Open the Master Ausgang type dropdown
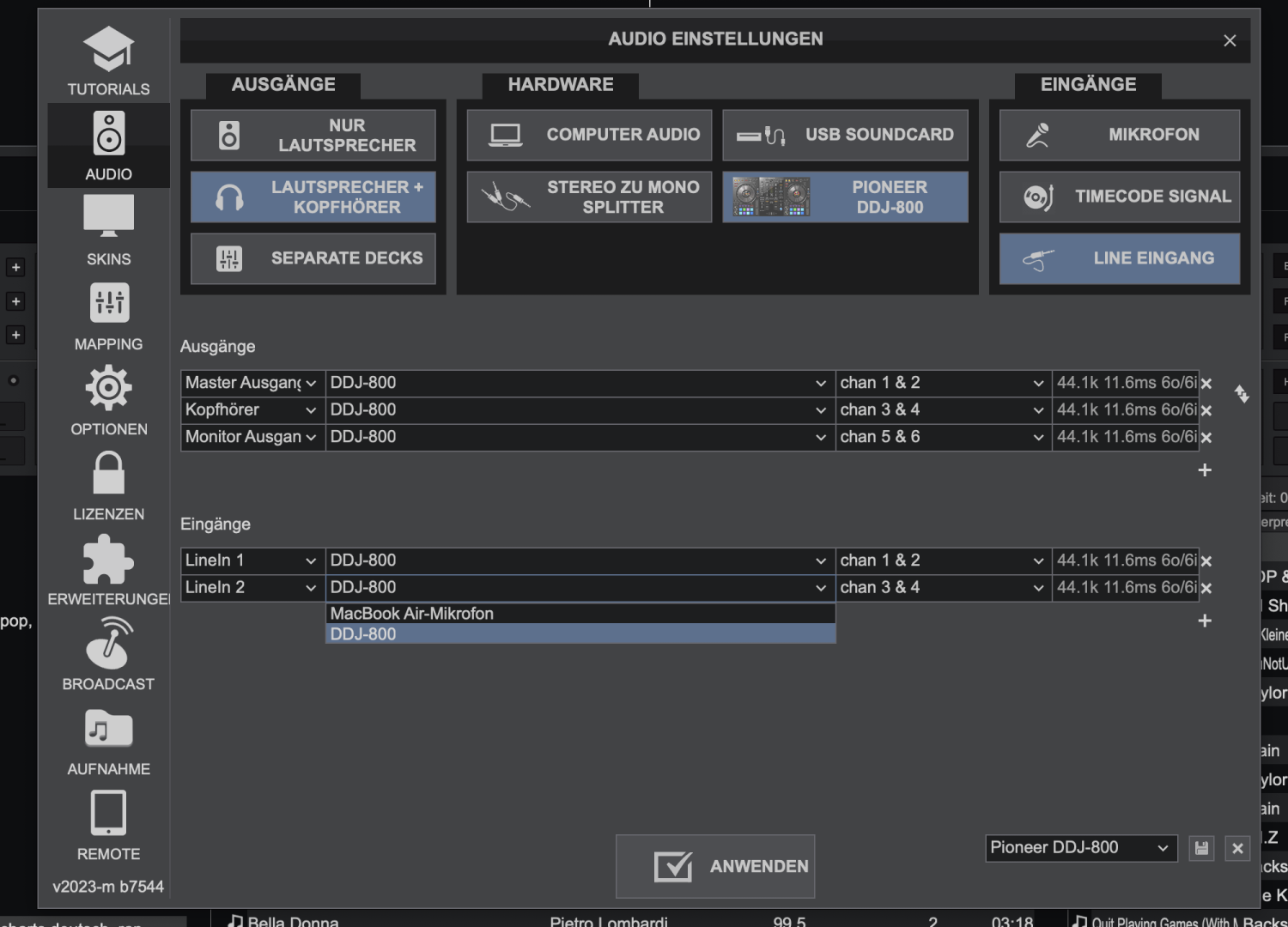The width and height of the screenshot is (1288, 927). (x=252, y=383)
